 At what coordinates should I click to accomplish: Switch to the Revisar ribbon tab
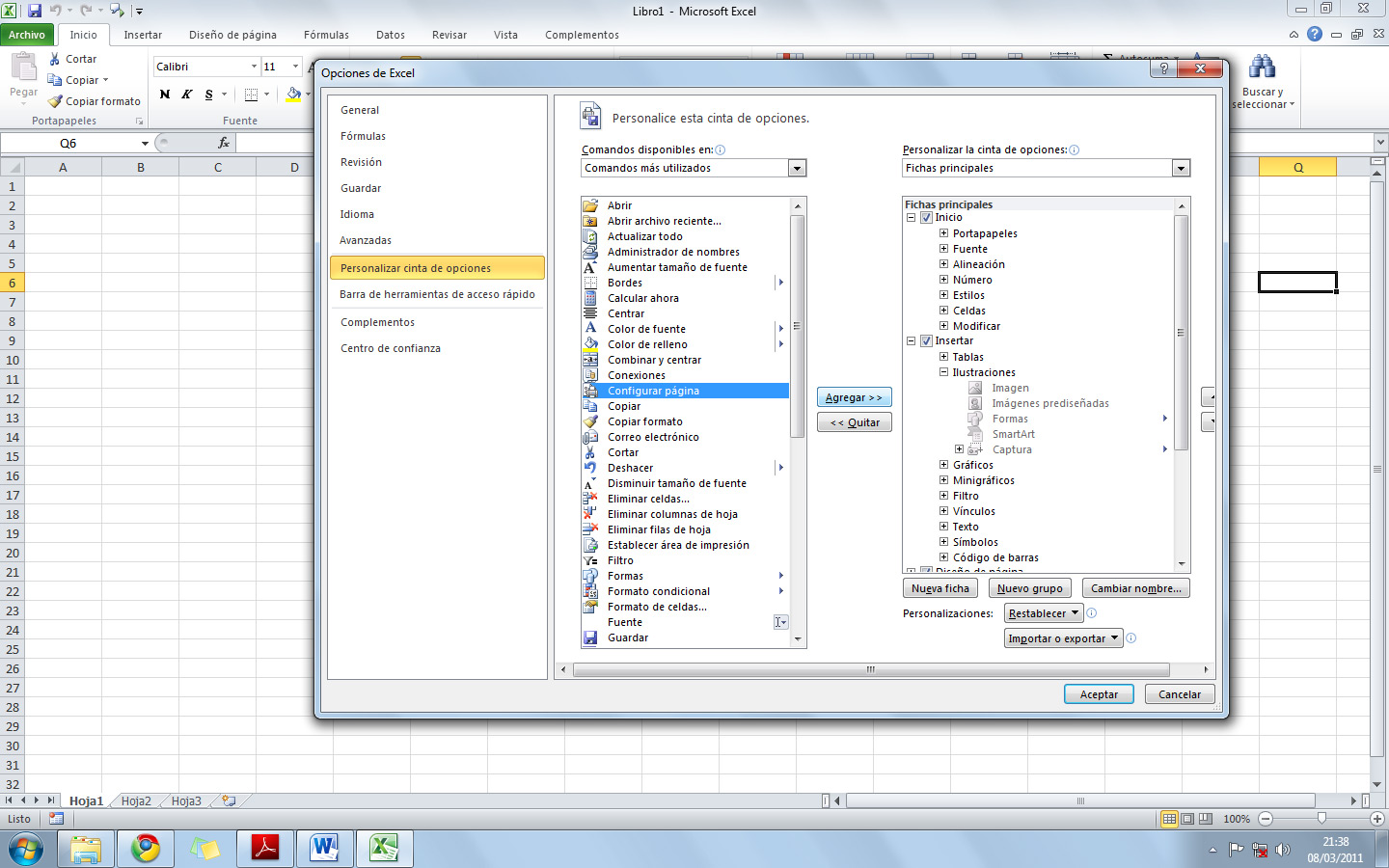(x=449, y=35)
